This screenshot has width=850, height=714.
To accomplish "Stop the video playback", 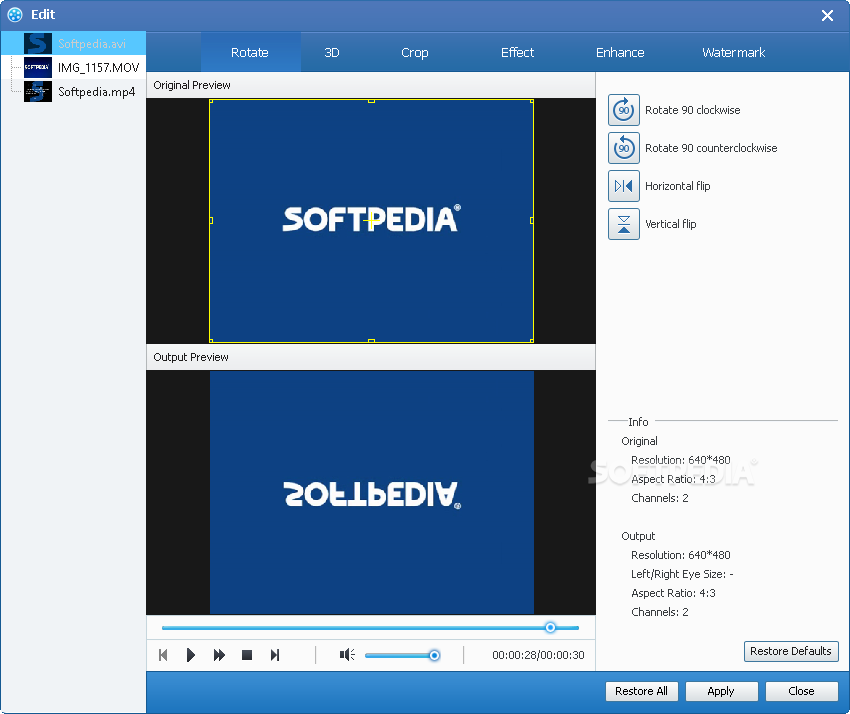I will (x=247, y=655).
